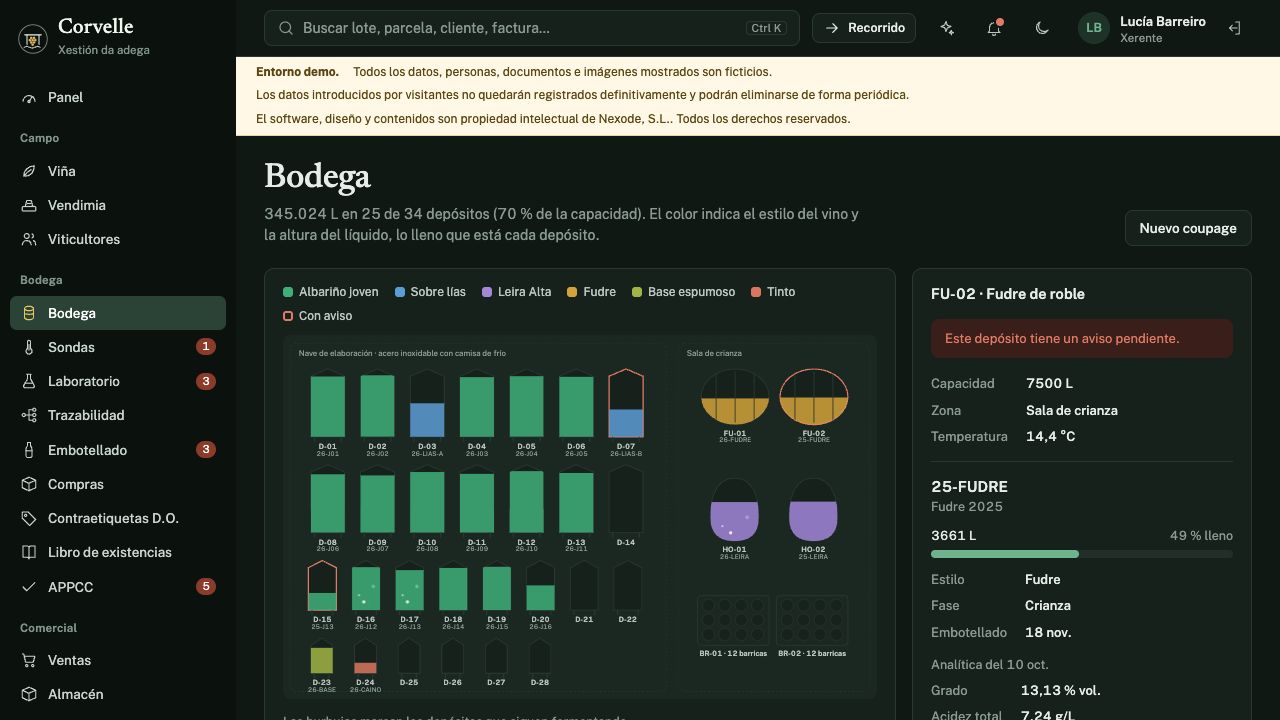Open Viticultores page
This screenshot has width=1280, height=720.
[118, 239]
